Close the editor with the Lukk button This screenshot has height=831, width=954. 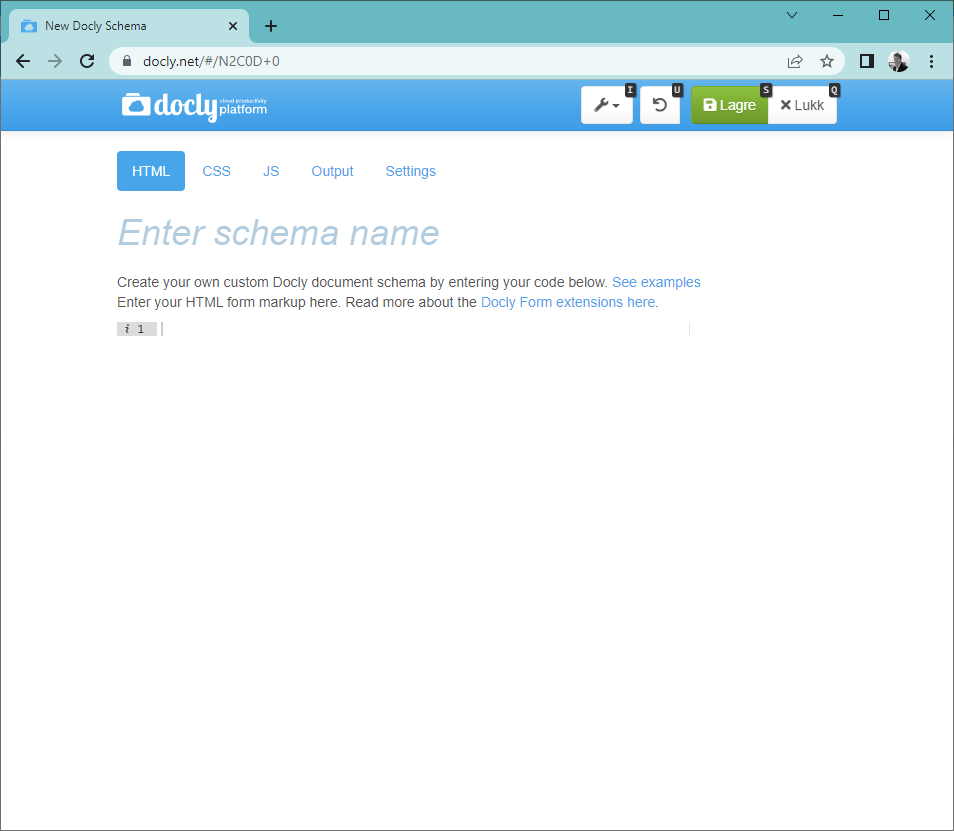pos(802,105)
